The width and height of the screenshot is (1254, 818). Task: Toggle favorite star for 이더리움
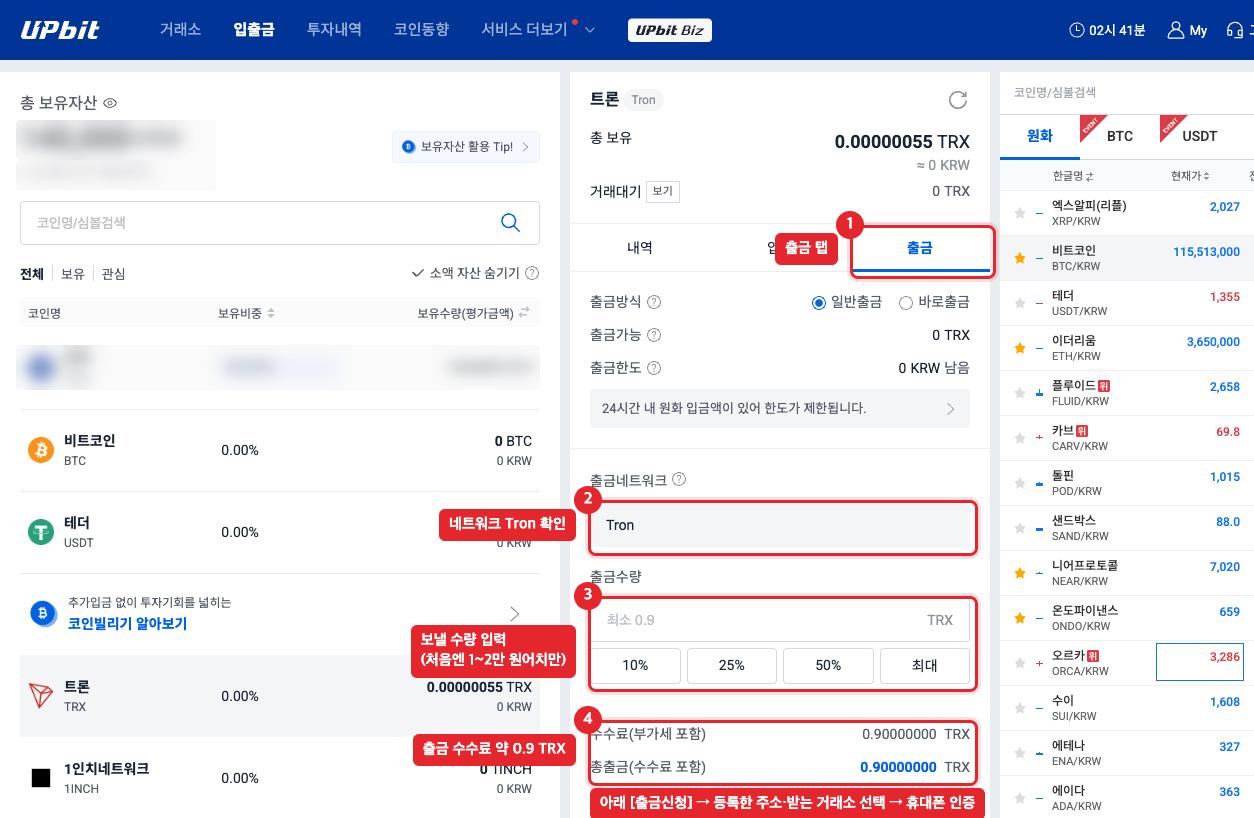click(1020, 348)
